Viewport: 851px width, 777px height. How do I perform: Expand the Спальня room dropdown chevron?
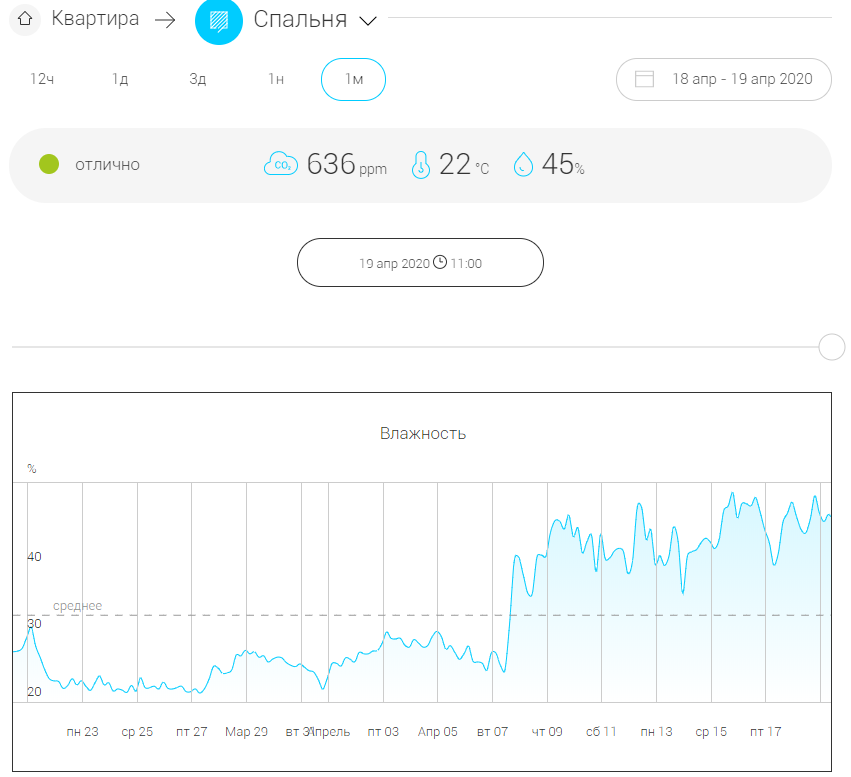[x=367, y=21]
